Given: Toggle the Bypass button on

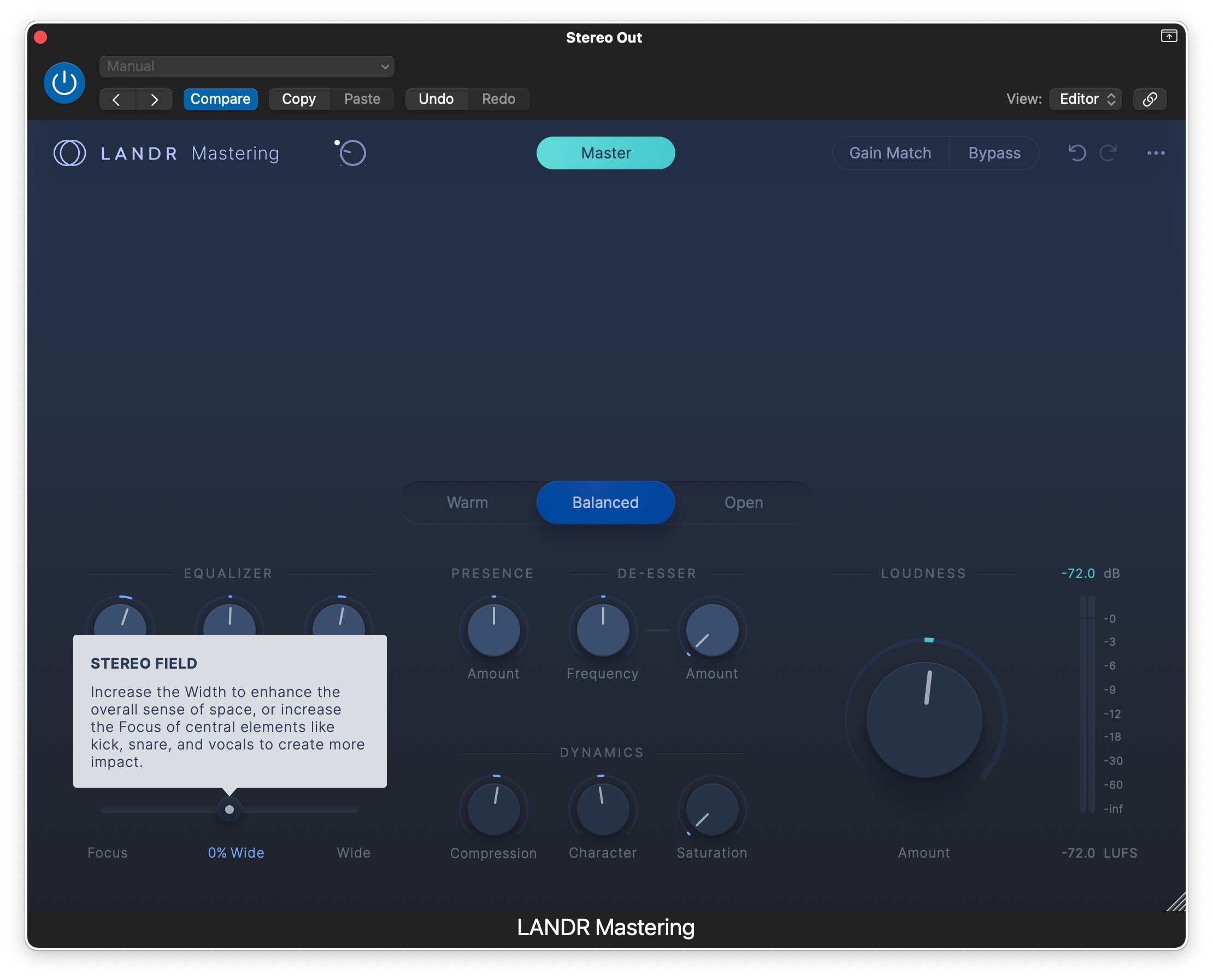Looking at the screenshot, I should tap(994, 153).
